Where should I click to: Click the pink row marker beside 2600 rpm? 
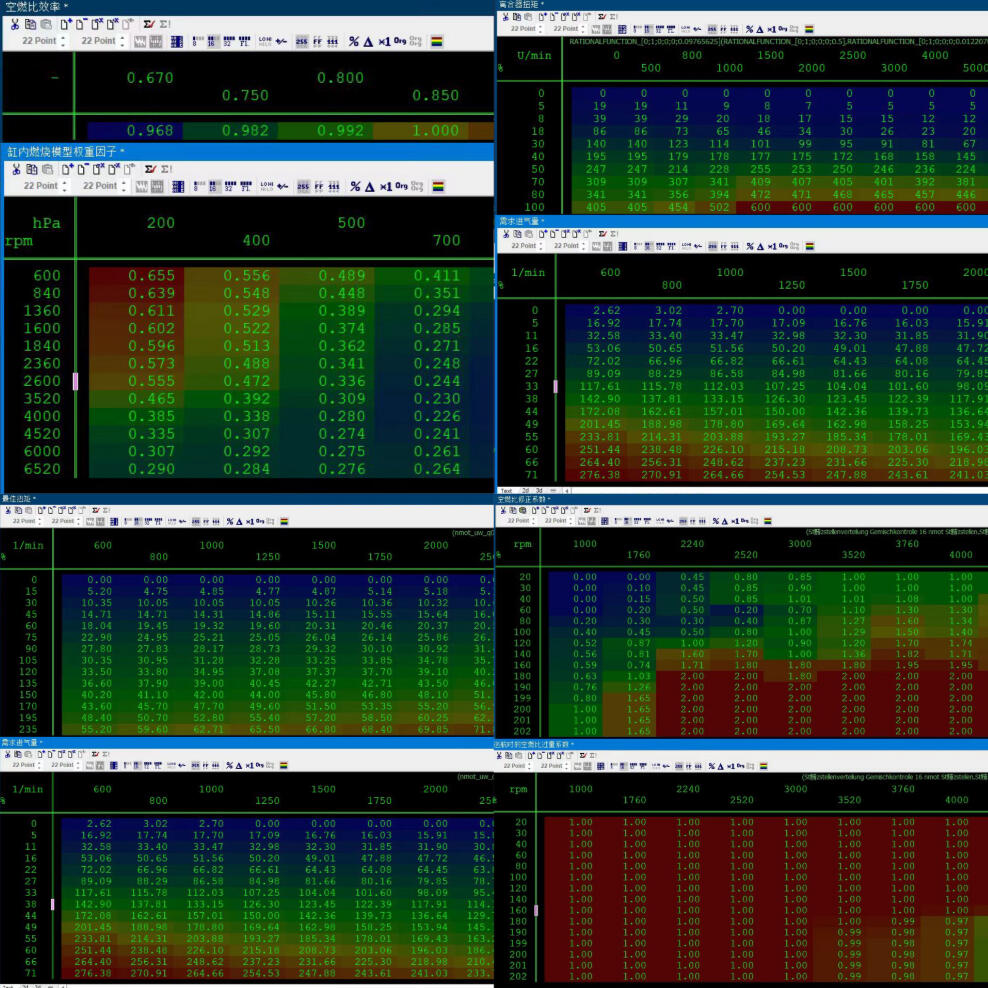click(x=75, y=382)
